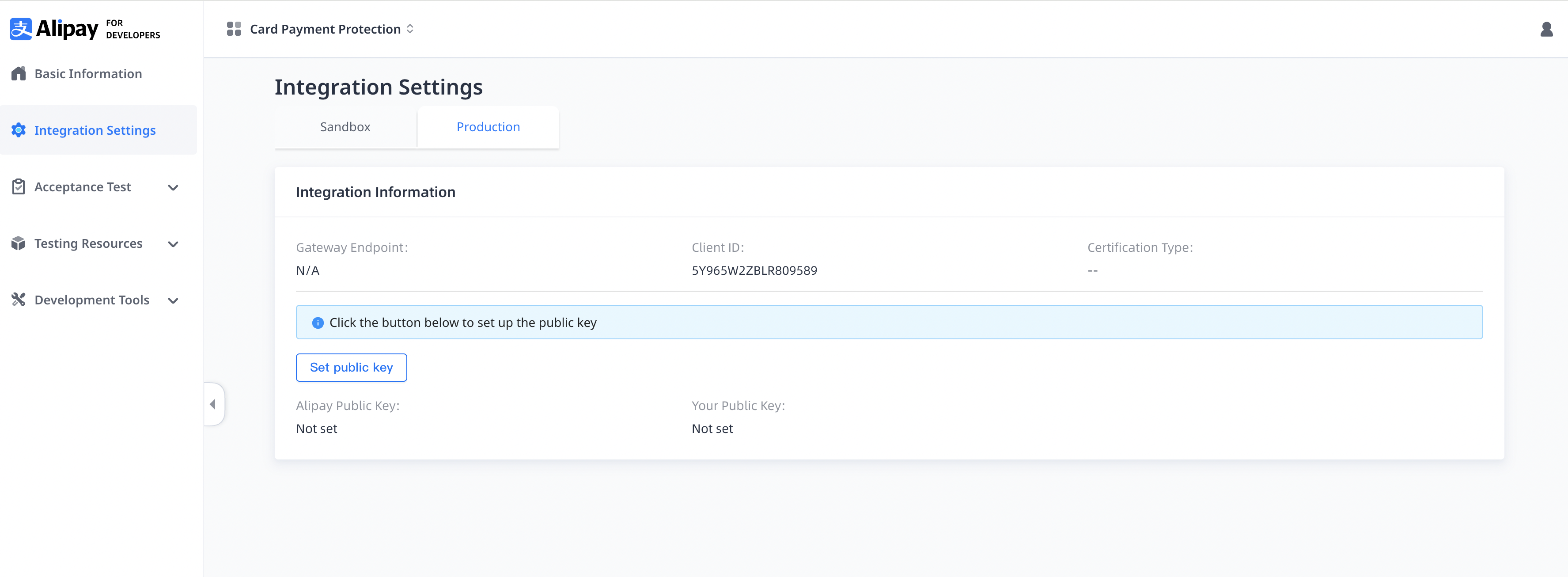
Task: Select the Production tab
Action: [x=488, y=127]
